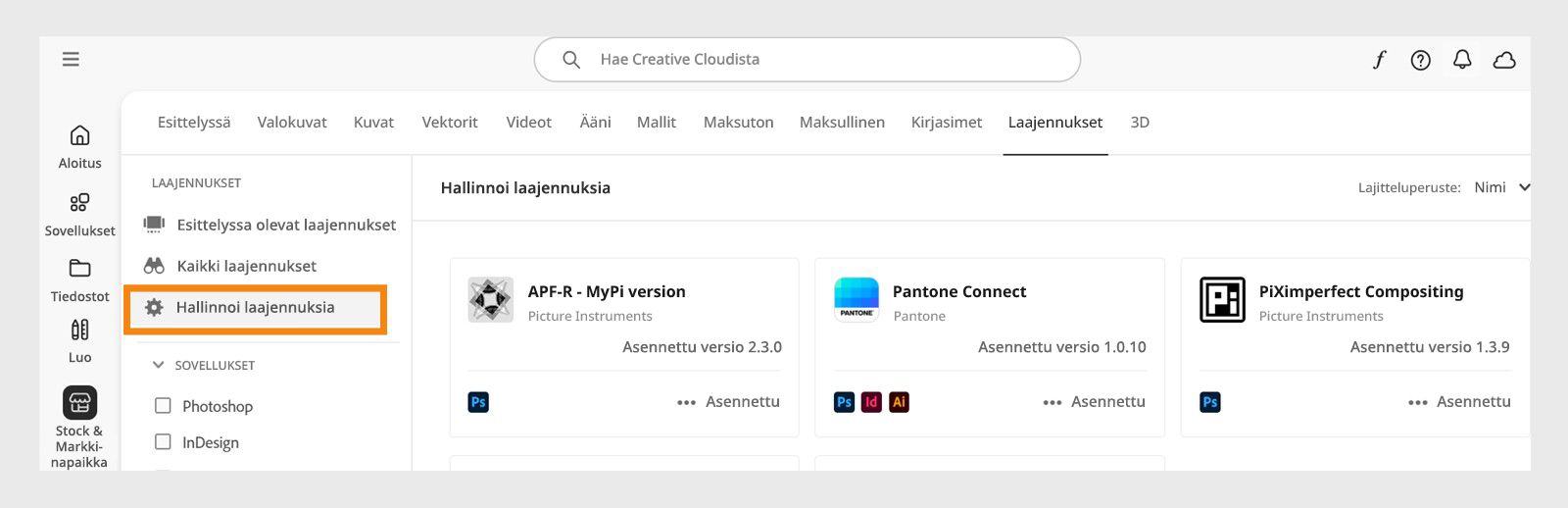The width and height of the screenshot is (1568, 508).
Task: Open the help question mark icon
Action: coord(1420,61)
